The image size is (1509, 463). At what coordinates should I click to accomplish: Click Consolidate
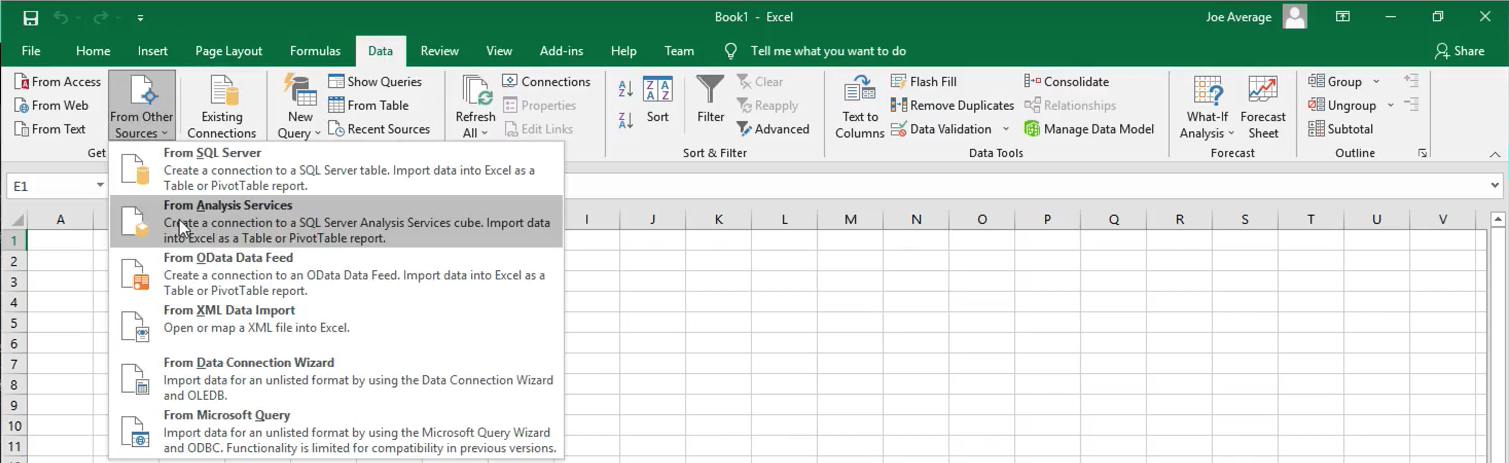tap(1066, 82)
